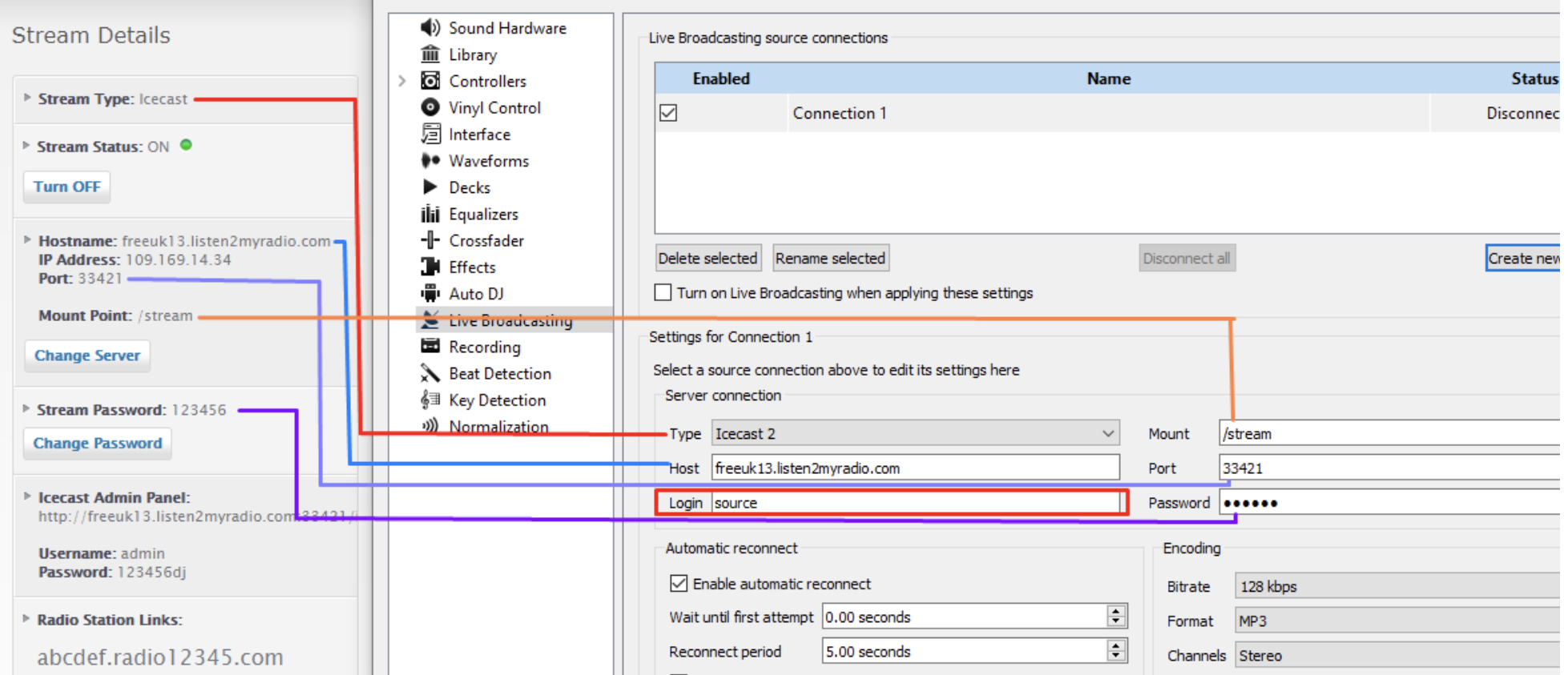This screenshot has height=675, width=1568.
Task: Click the Auto DJ robot icon
Action: (x=430, y=293)
